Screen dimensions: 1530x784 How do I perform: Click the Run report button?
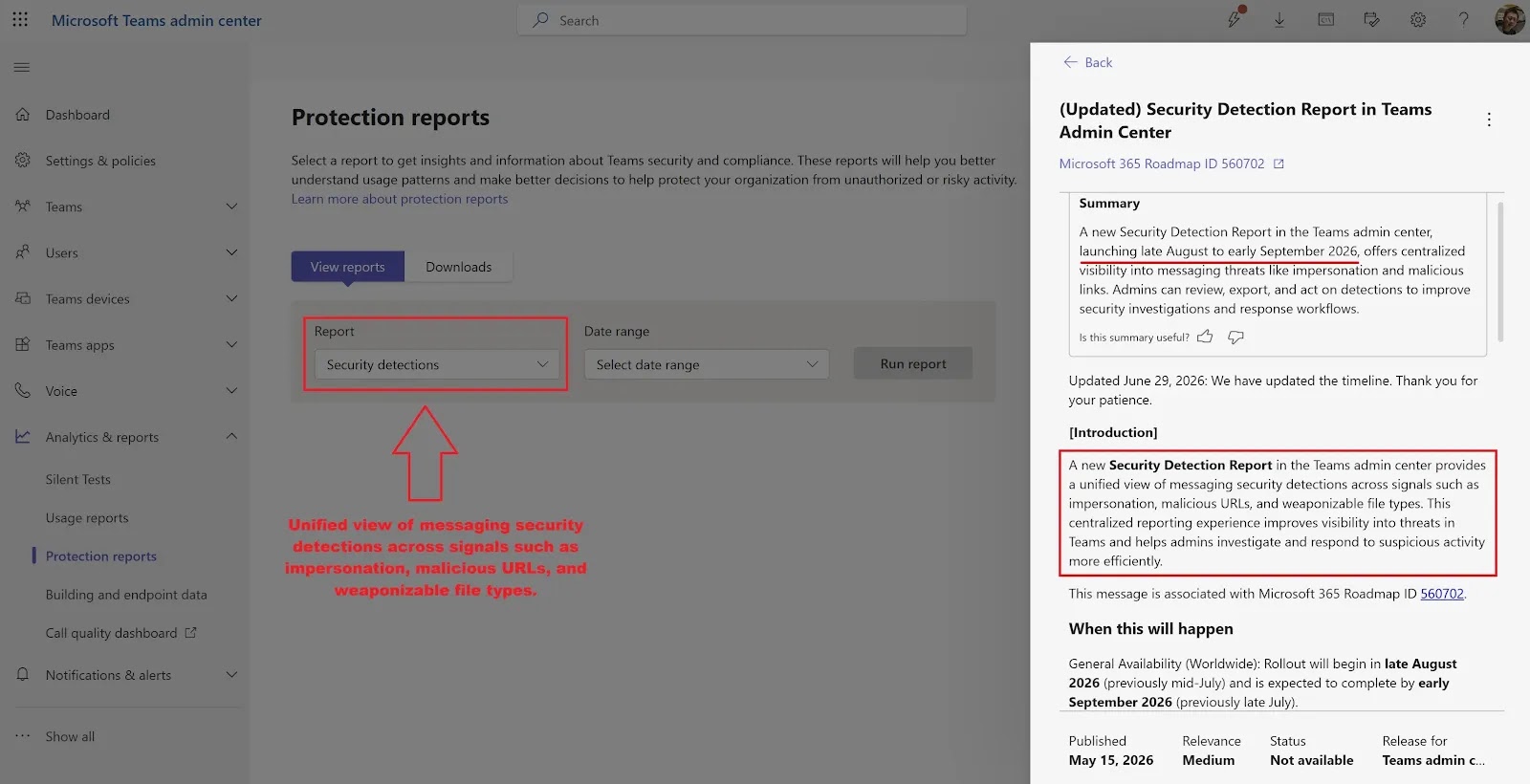(913, 363)
